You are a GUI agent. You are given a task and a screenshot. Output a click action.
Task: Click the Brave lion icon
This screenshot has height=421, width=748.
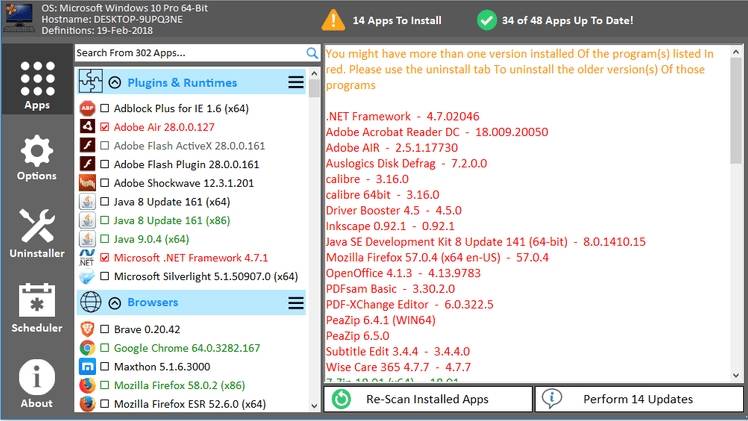point(87,329)
